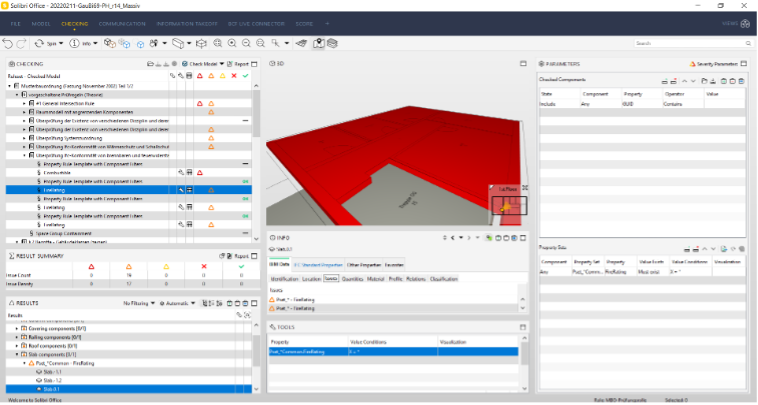Viewport: 758px width, 405px height.
Task: Click the Search input field
Action: [688, 44]
